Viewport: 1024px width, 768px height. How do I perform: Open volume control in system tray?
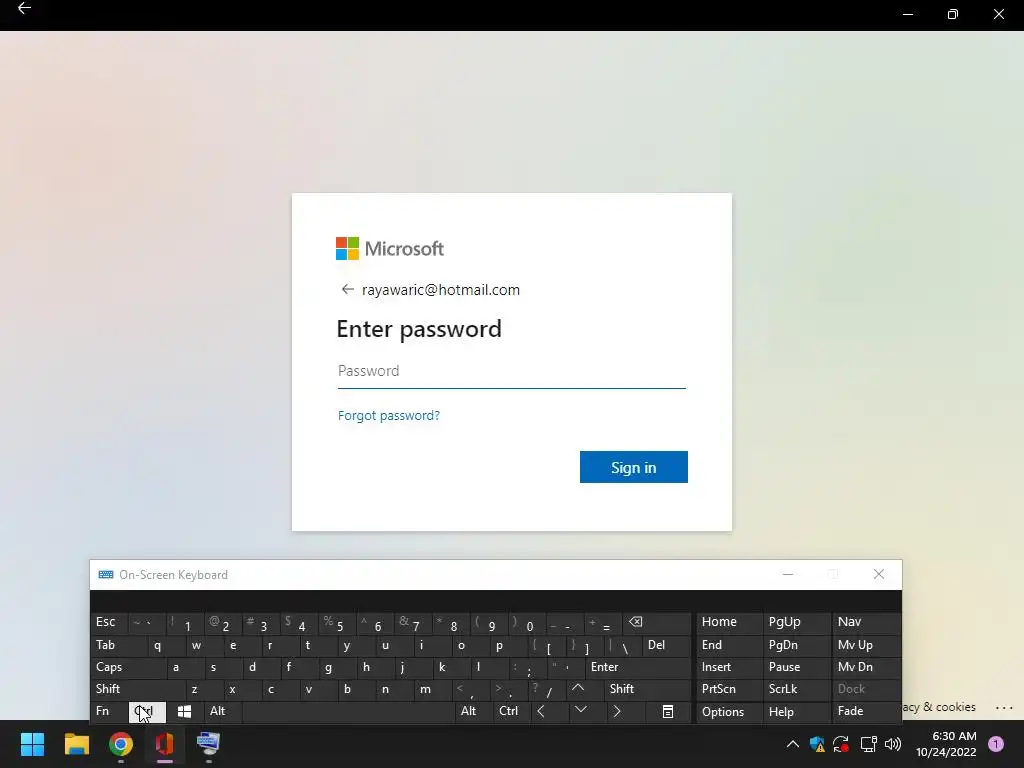coord(893,744)
